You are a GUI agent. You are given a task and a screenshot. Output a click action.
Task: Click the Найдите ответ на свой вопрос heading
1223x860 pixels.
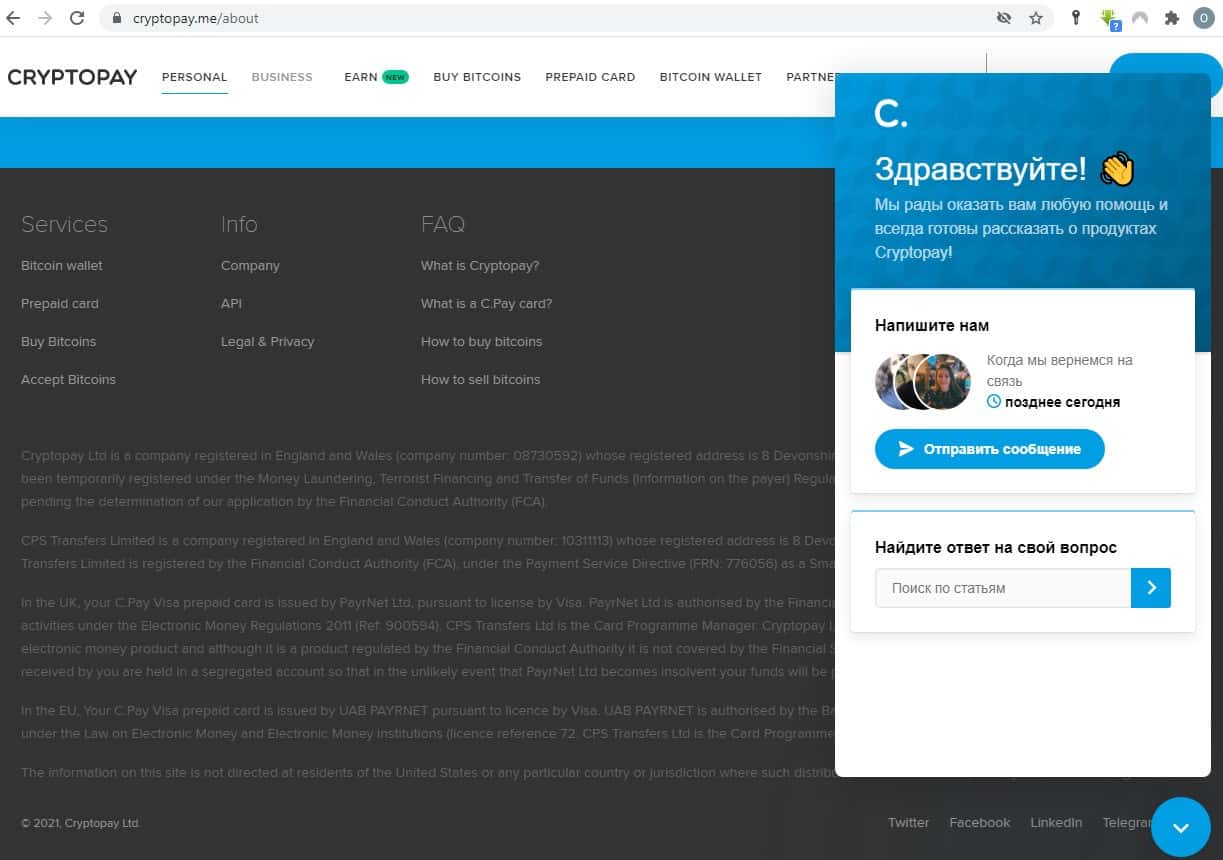(x=996, y=548)
